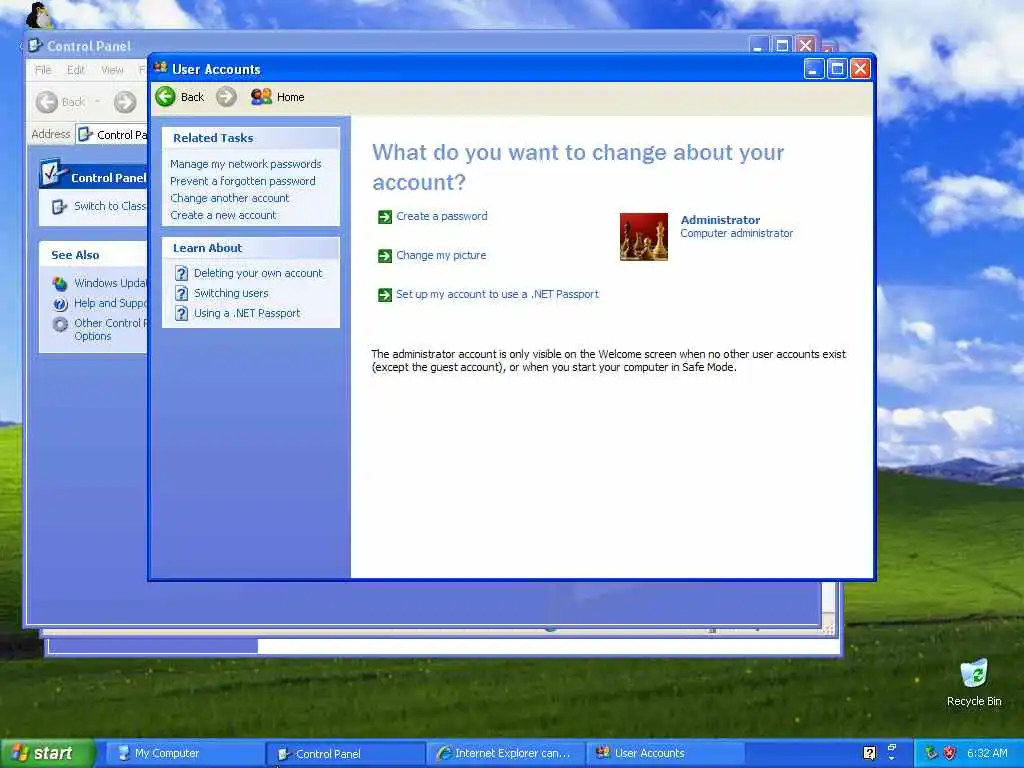Click Change my picture link

coord(441,255)
